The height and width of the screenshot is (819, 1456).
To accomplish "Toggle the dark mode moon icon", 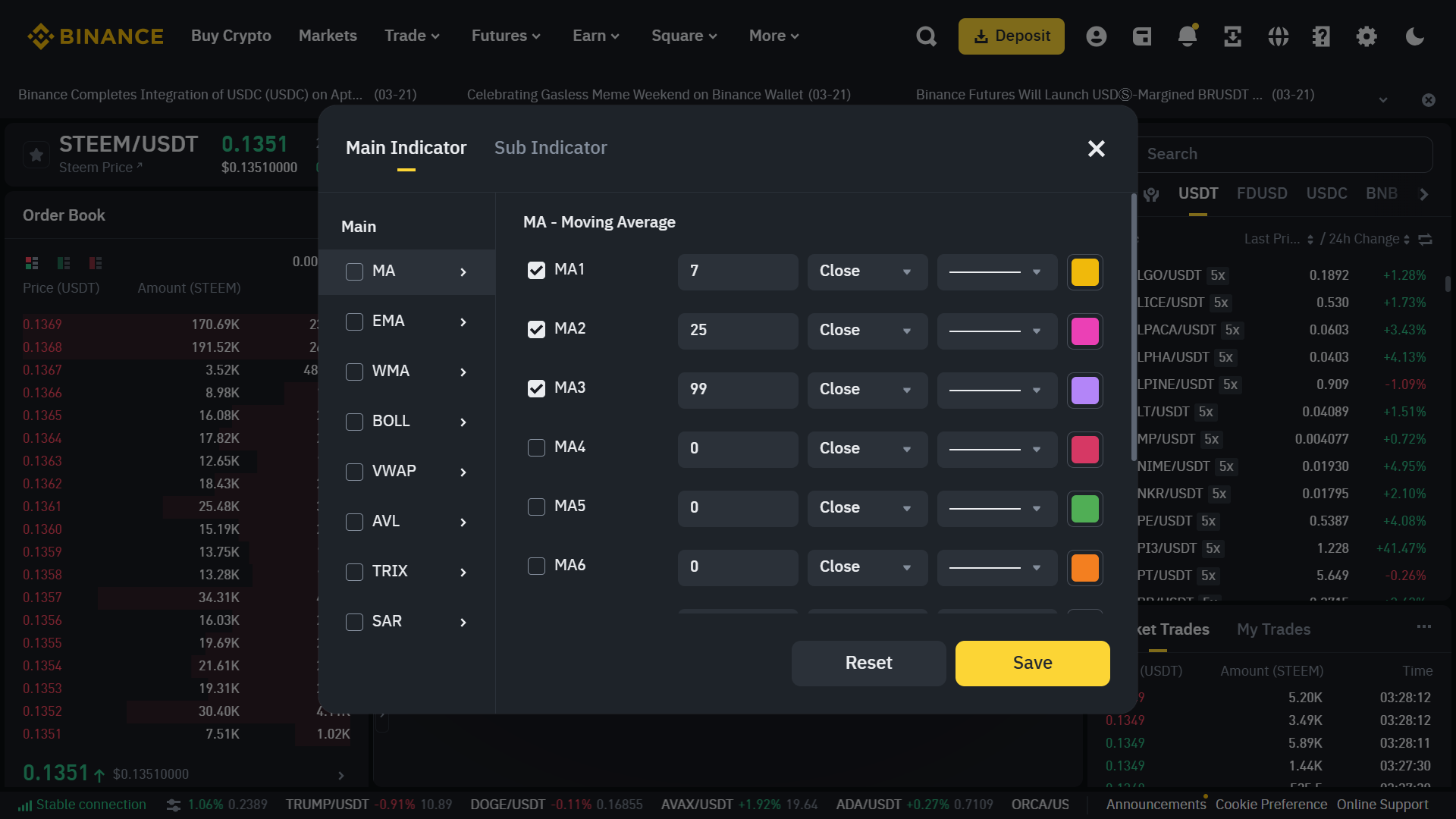I will pos(1414,36).
